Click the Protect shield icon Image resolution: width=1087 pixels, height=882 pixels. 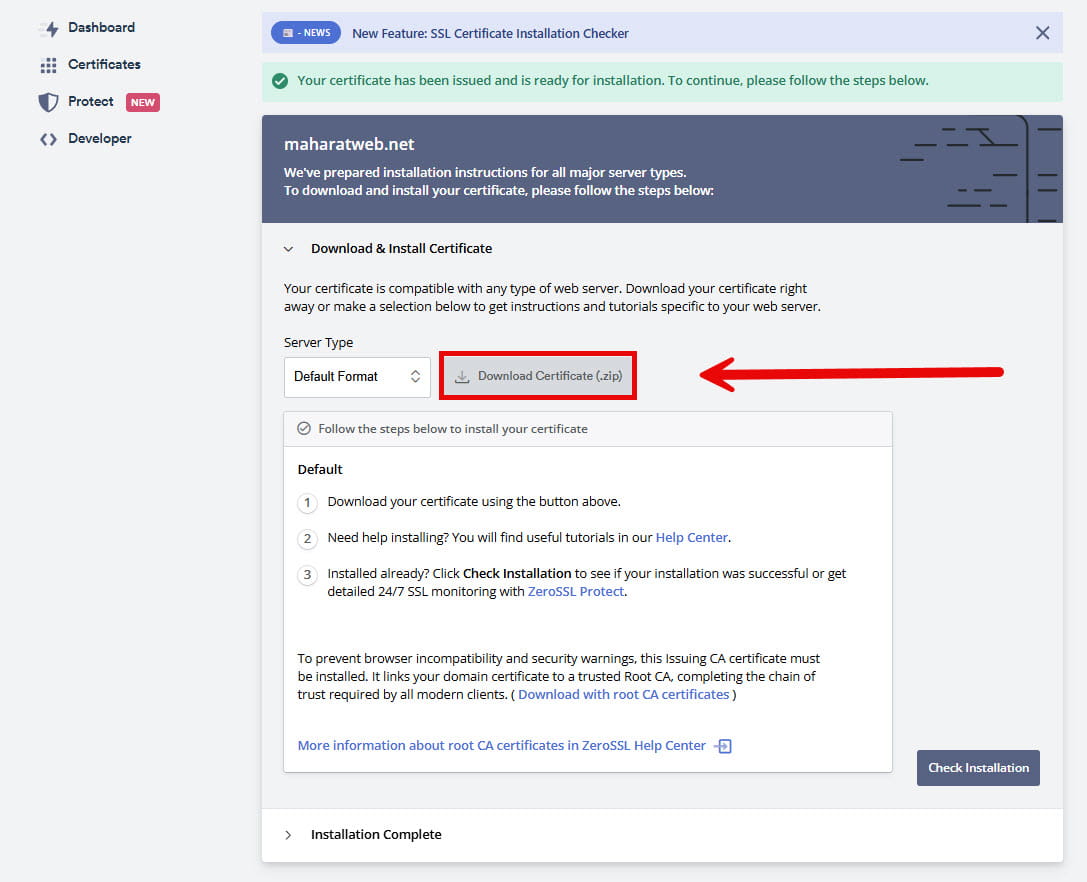pos(49,102)
